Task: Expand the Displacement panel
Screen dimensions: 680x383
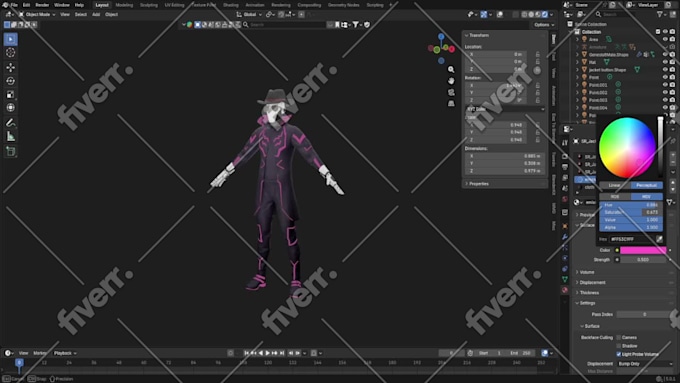Action: point(592,282)
